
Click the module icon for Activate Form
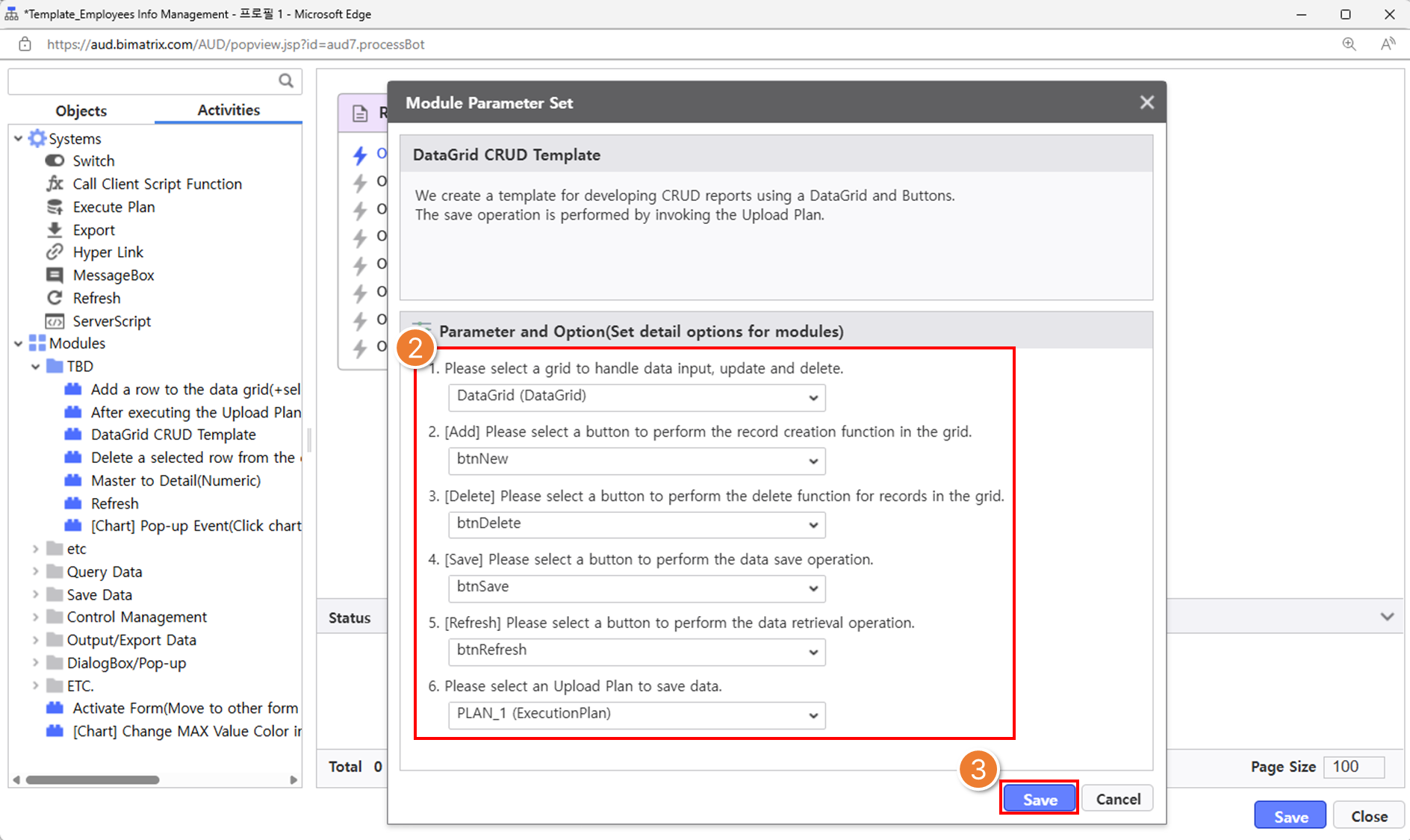click(55, 708)
